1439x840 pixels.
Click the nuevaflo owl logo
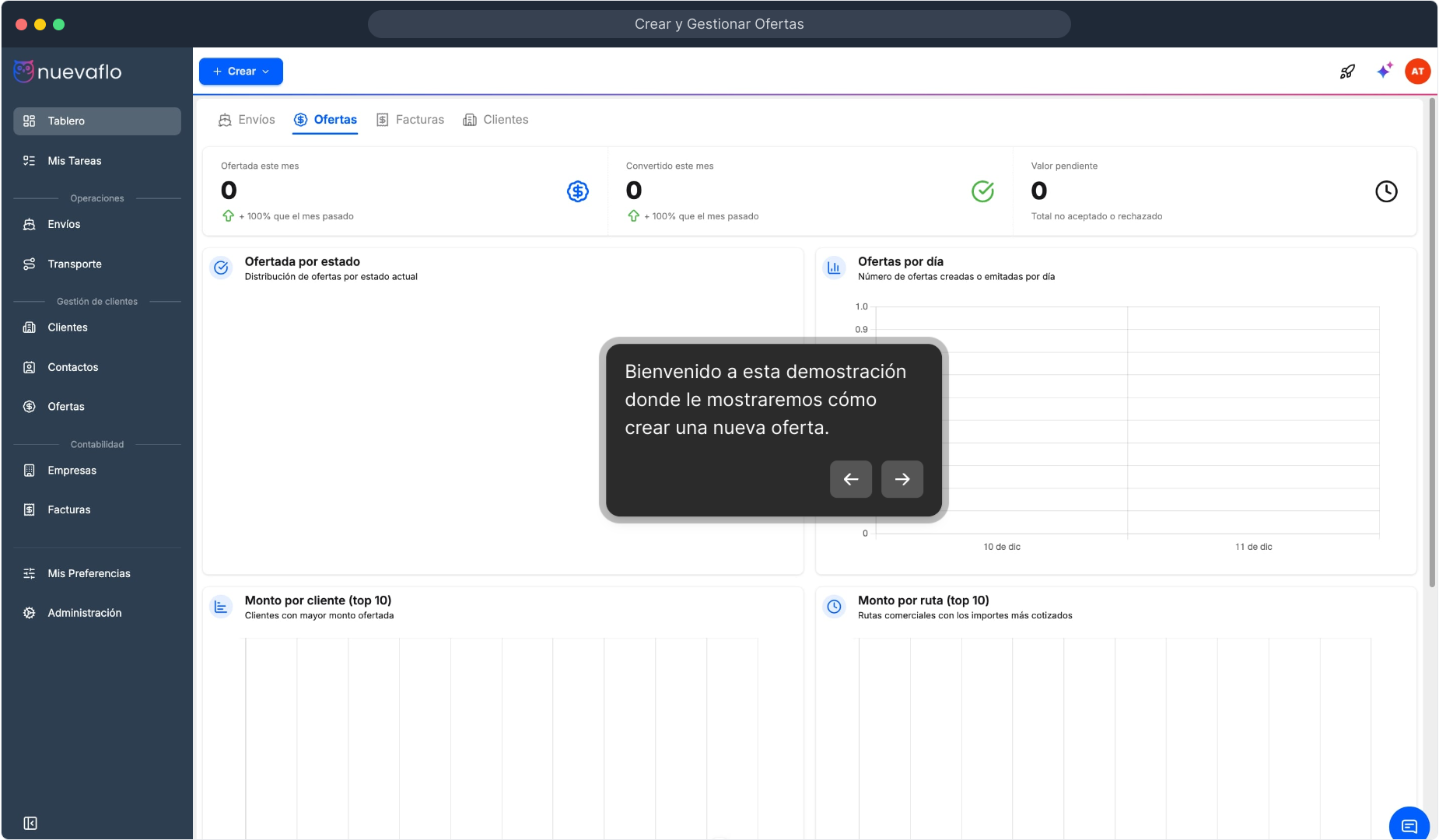[23, 72]
